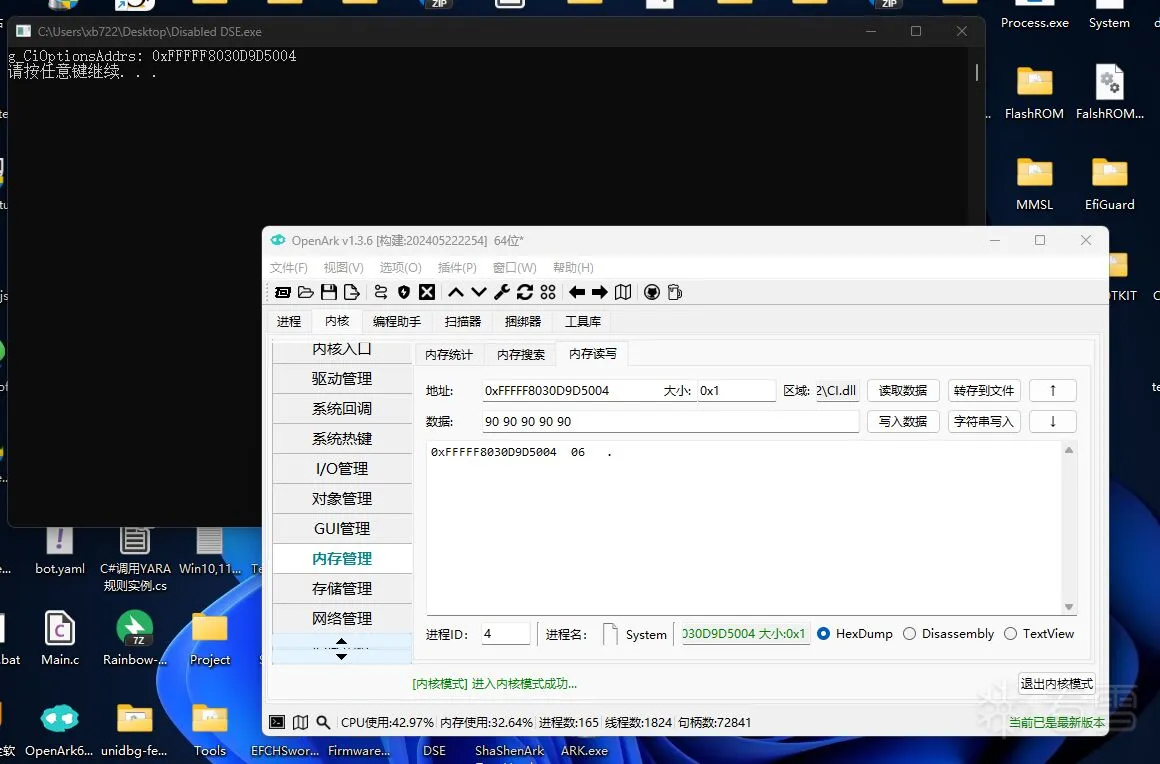Click the hex dump scrollbar down arrow

click(x=1069, y=606)
